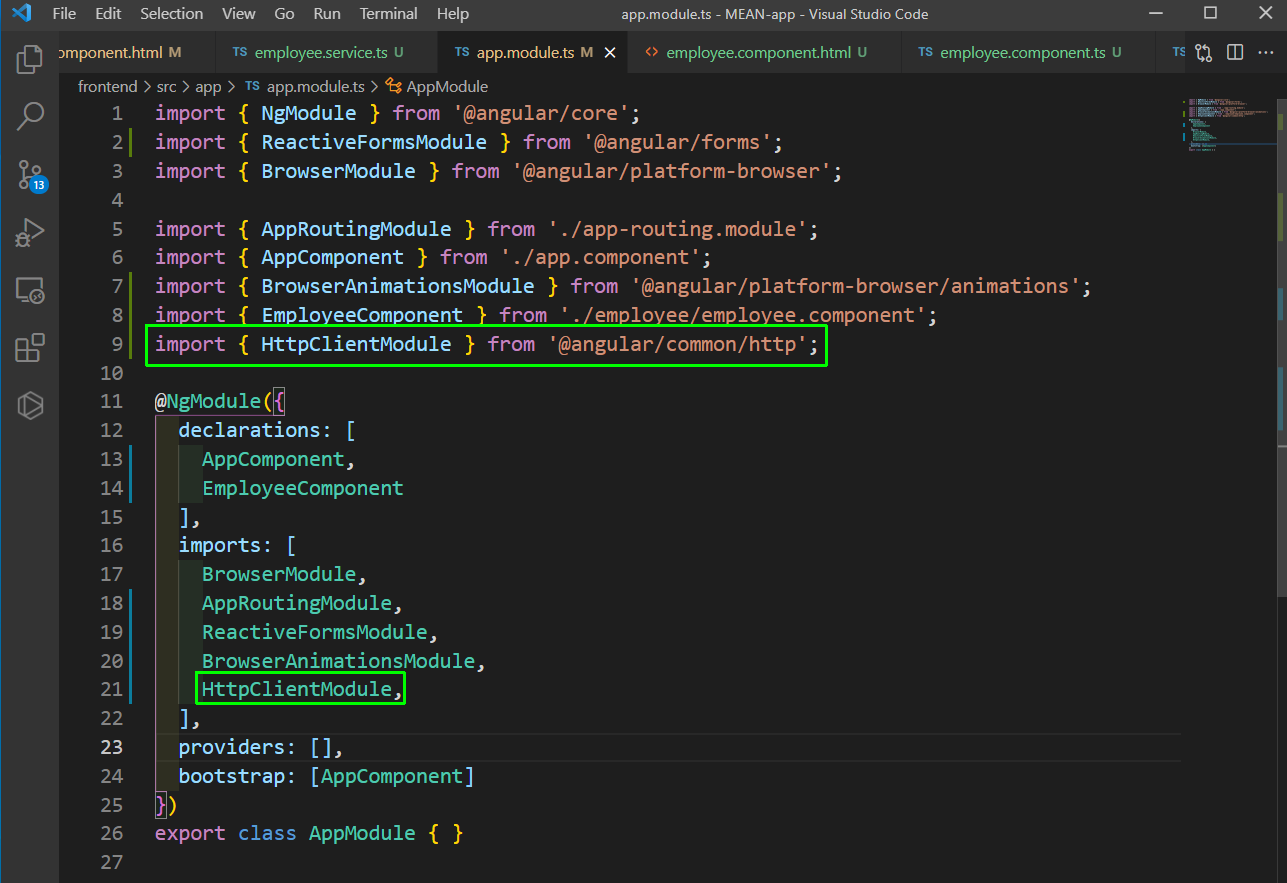Click './app.component' string on line 5 area
1287x883 pixels.
[x=600, y=258]
